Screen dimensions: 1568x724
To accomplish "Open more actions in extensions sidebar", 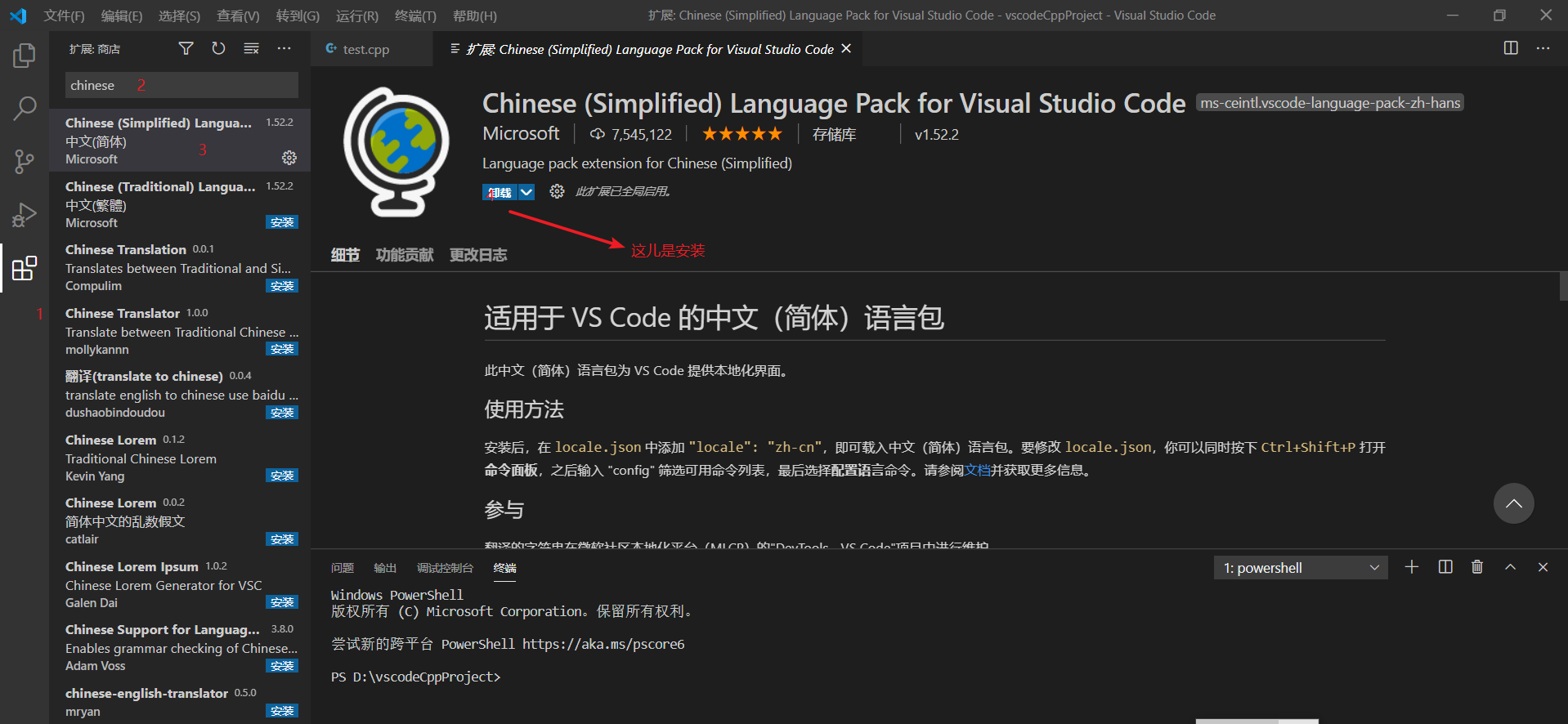I will (284, 49).
